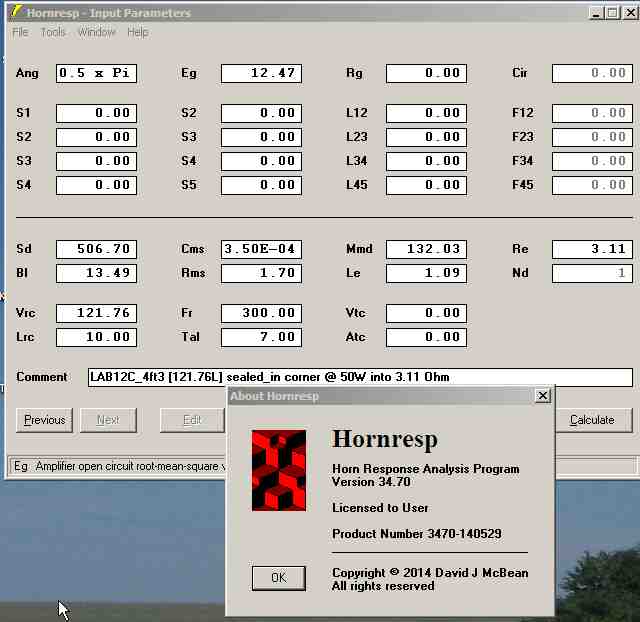Image resolution: width=640 pixels, height=622 pixels.
Task: Click the Cms field showing 3.50E-04
Action: [261, 249]
